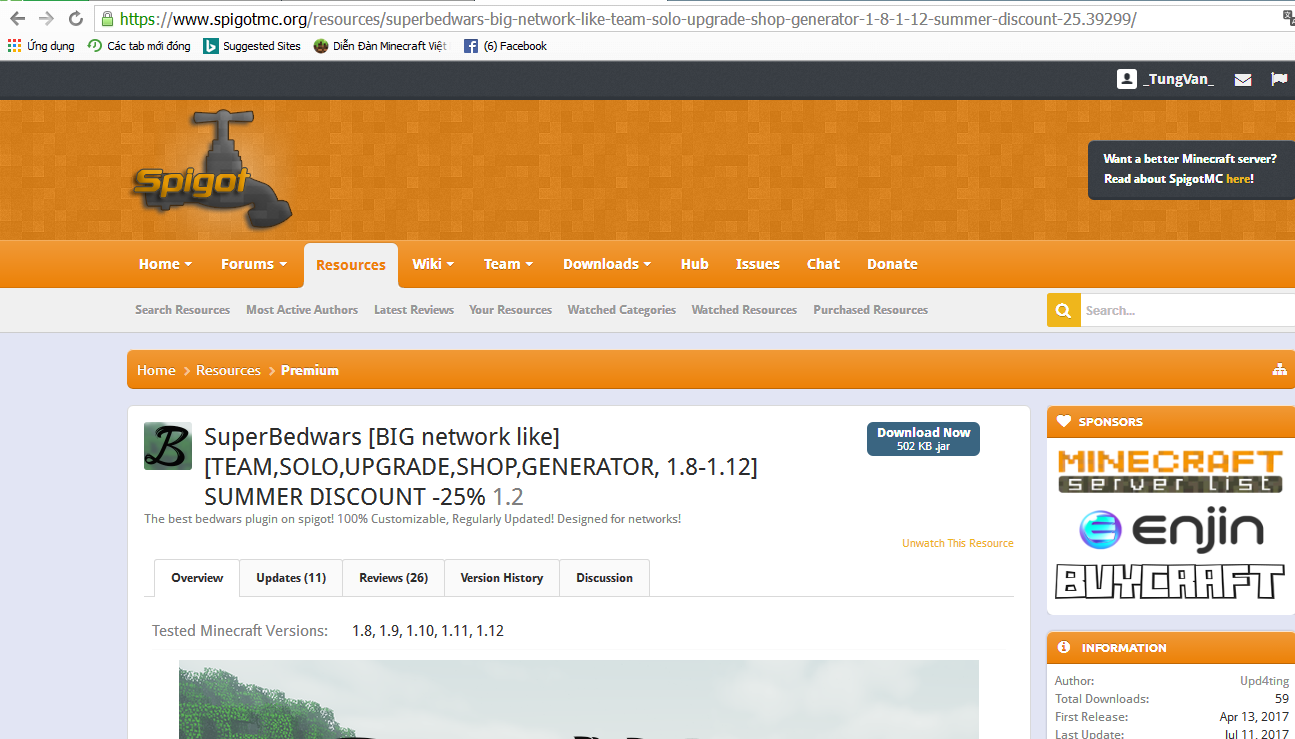Open Search Resources link

(182, 310)
